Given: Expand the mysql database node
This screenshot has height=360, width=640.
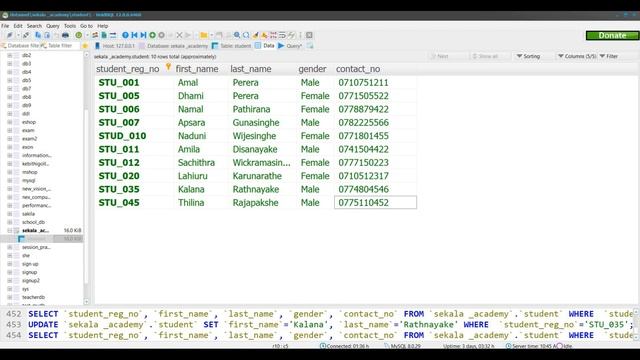Looking at the screenshot, I should 9,180.
